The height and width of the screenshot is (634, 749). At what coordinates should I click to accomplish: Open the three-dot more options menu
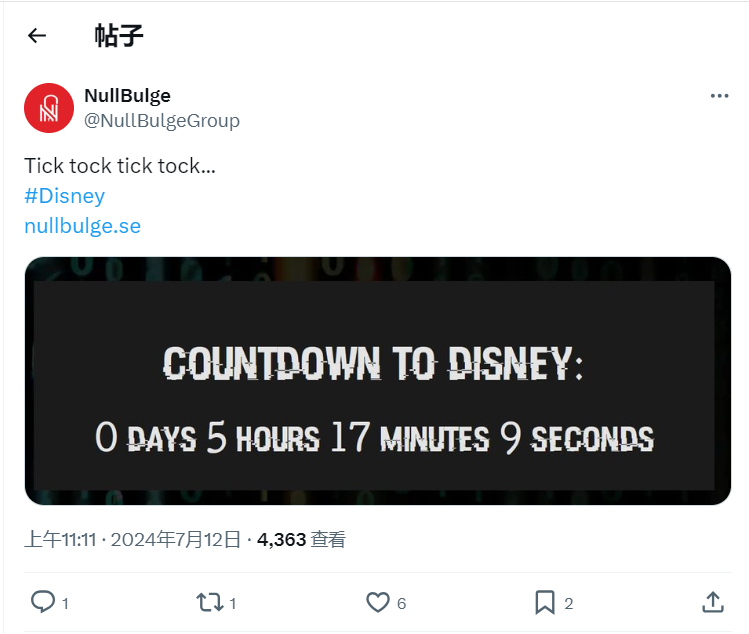tap(719, 96)
